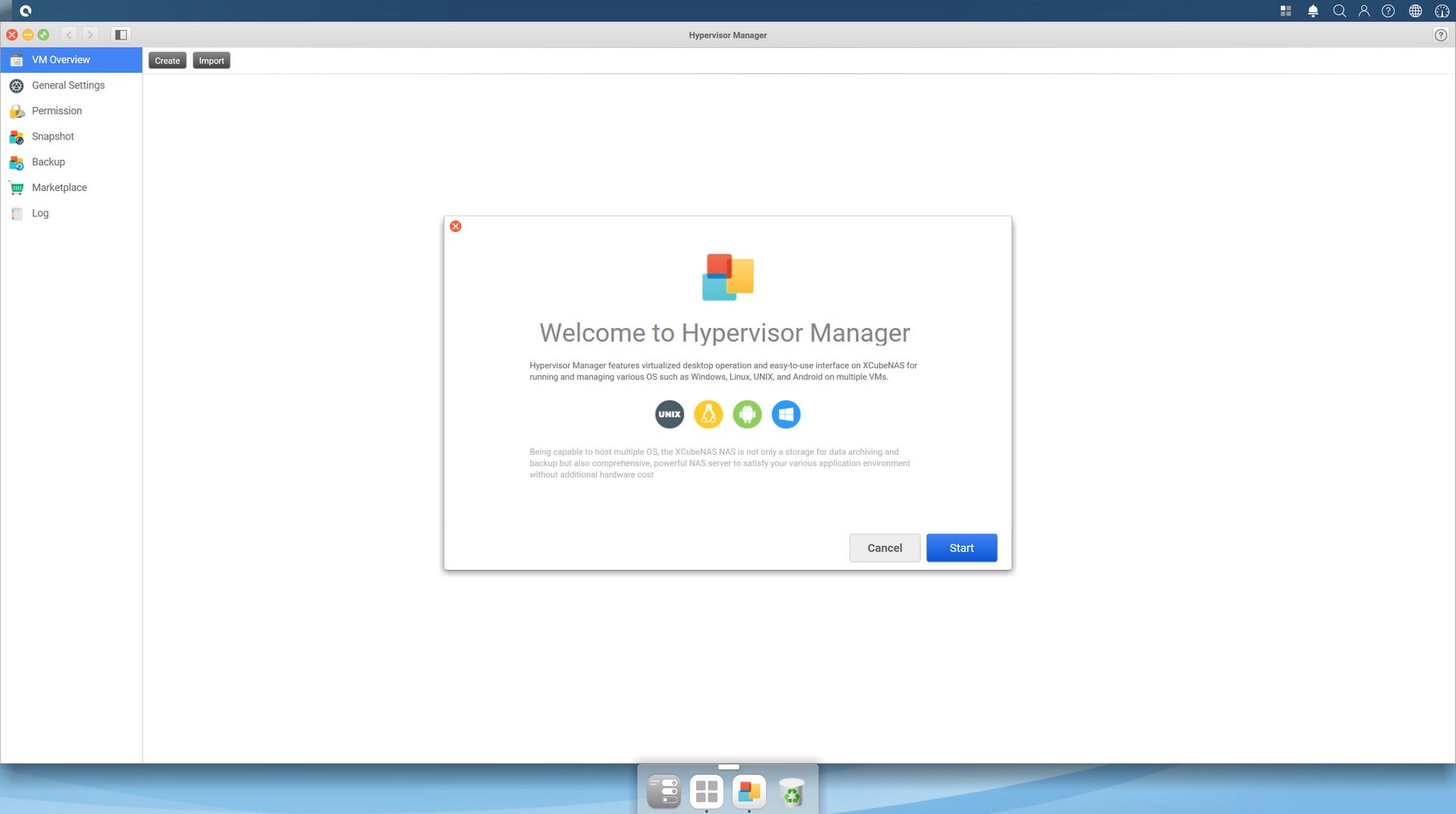Click the Log sidebar icon

(x=17, y=214)
